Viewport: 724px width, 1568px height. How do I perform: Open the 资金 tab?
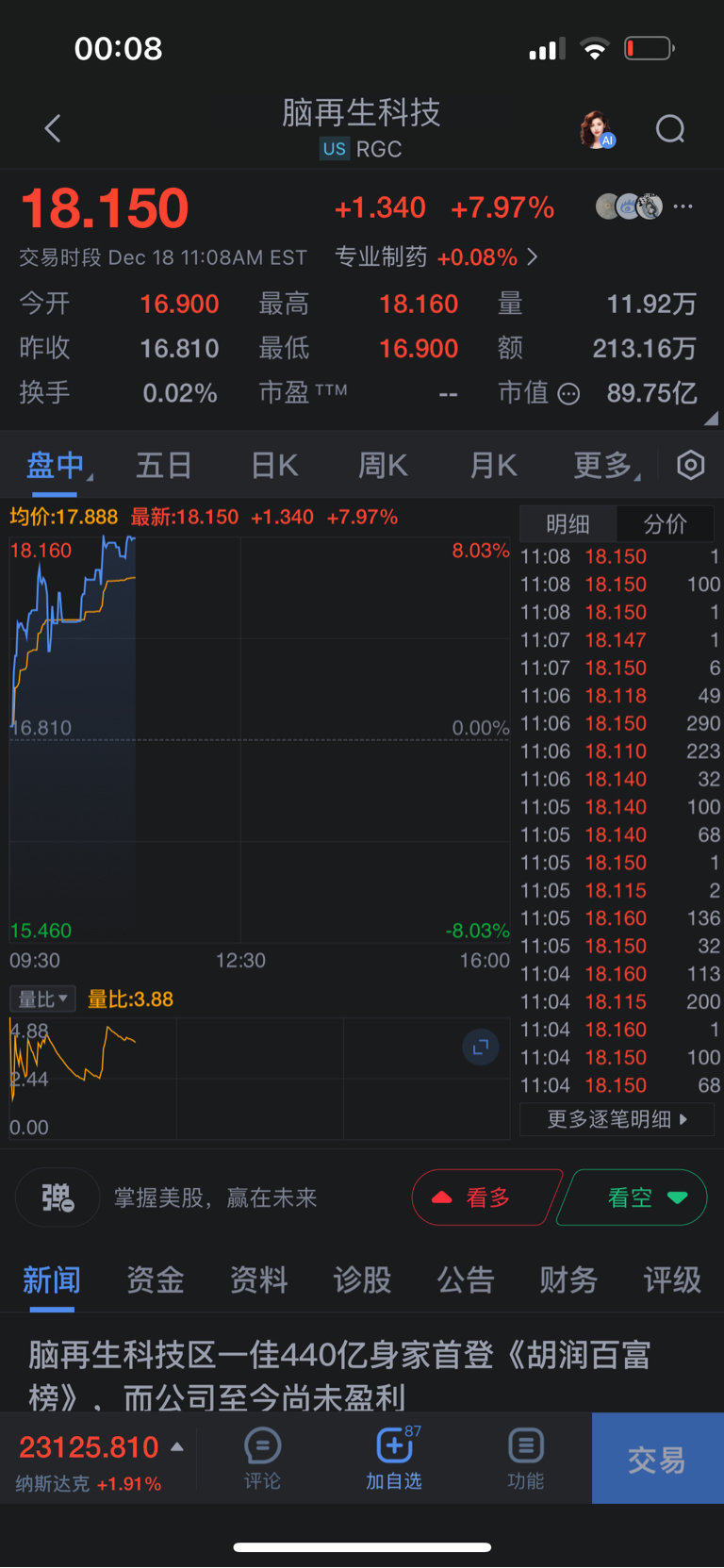click(156, 1280)
